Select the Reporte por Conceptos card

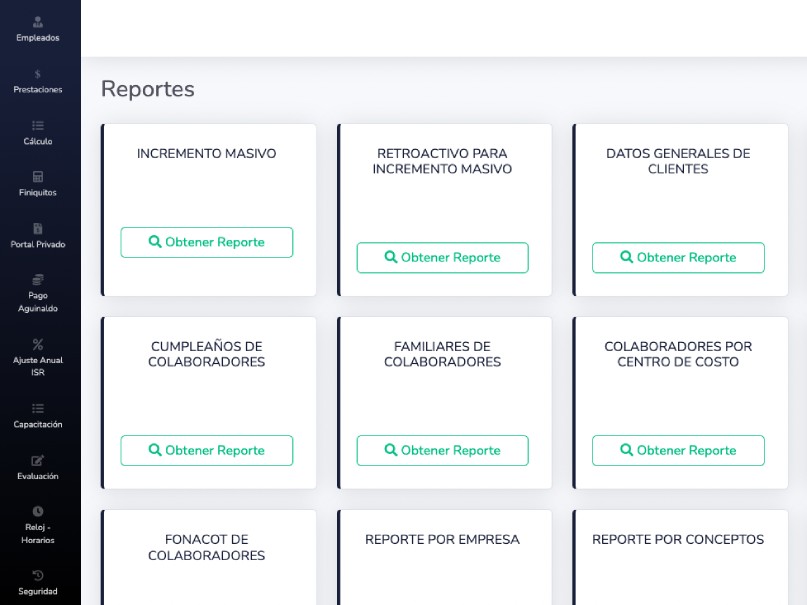click(x=678, y=541)
